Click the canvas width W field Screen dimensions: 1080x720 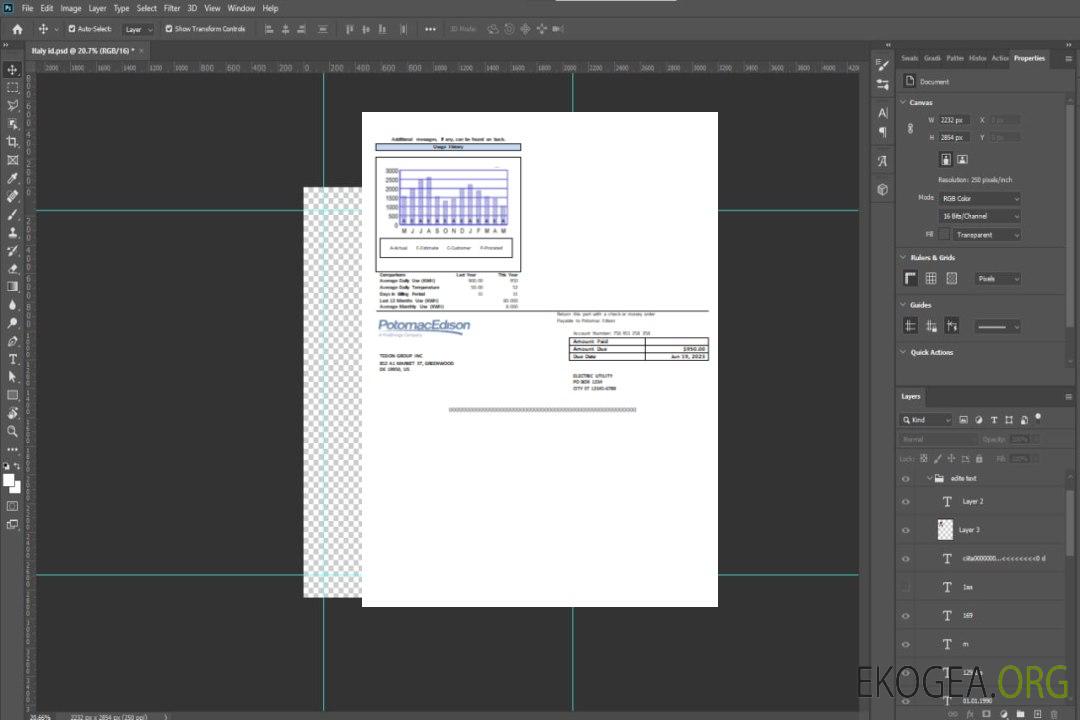point(955,120)
